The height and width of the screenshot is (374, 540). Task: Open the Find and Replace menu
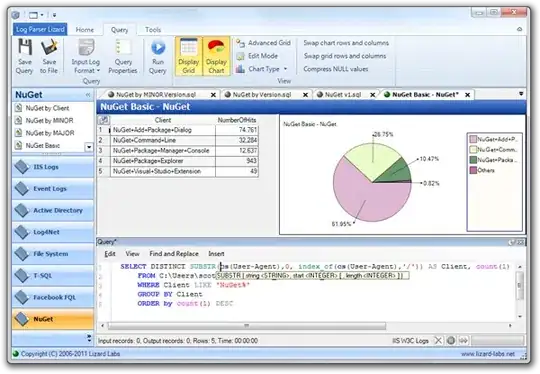click(x=174, y=254)
